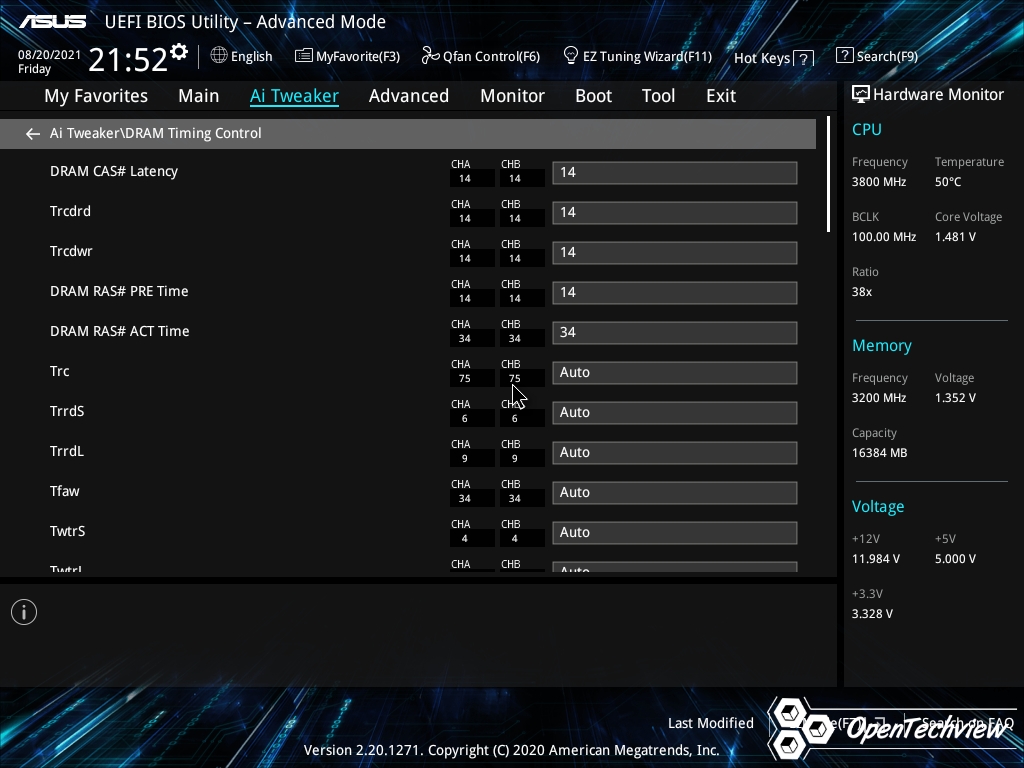This screenshot has height=768, width=1024.
Task: Click the Search question mark box icon
Action: tap(844, 56)
